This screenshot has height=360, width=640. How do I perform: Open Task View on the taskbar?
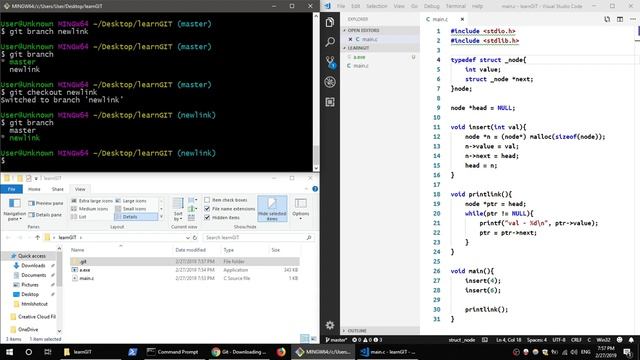[x=48, y=352]
